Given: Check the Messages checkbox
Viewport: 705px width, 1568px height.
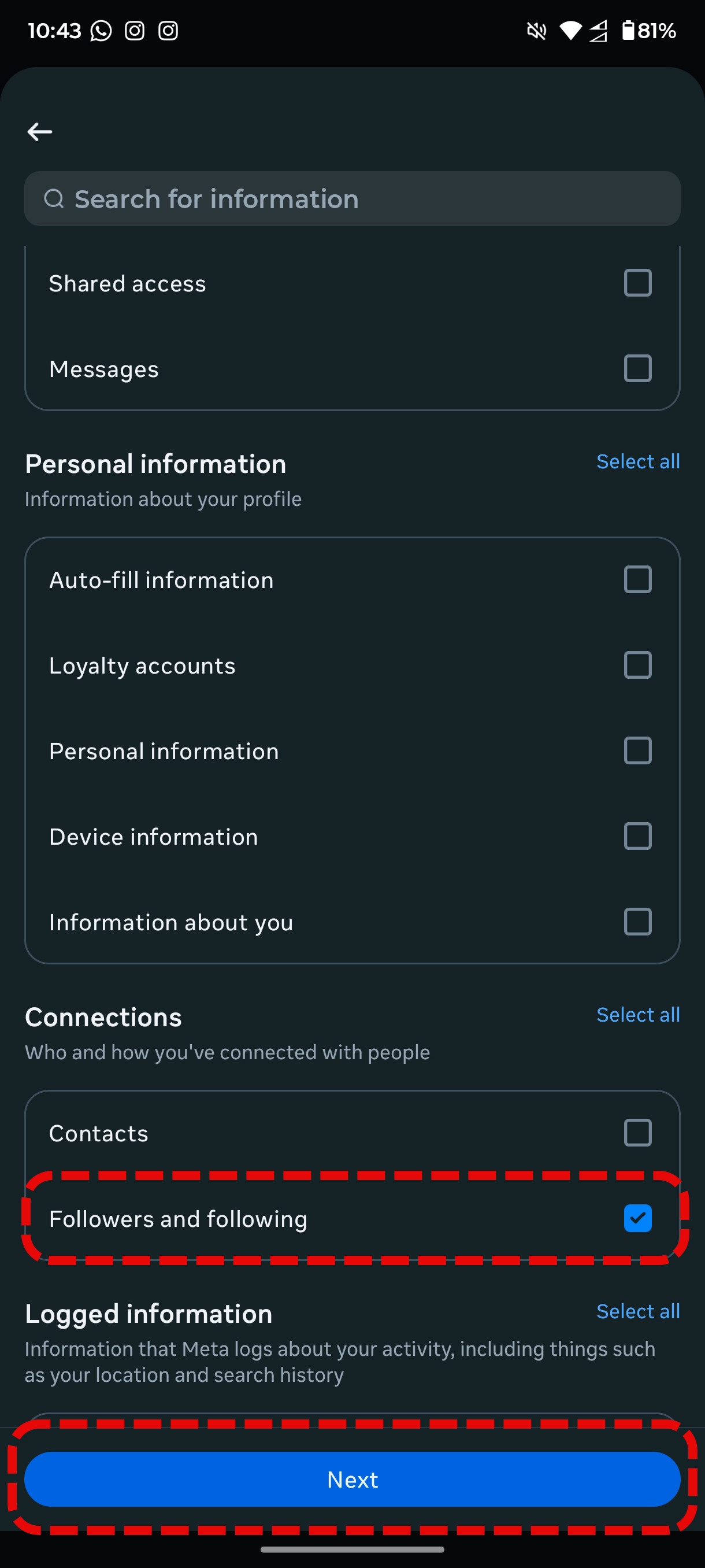Looking at the screenshot, I should click(637, 368).
